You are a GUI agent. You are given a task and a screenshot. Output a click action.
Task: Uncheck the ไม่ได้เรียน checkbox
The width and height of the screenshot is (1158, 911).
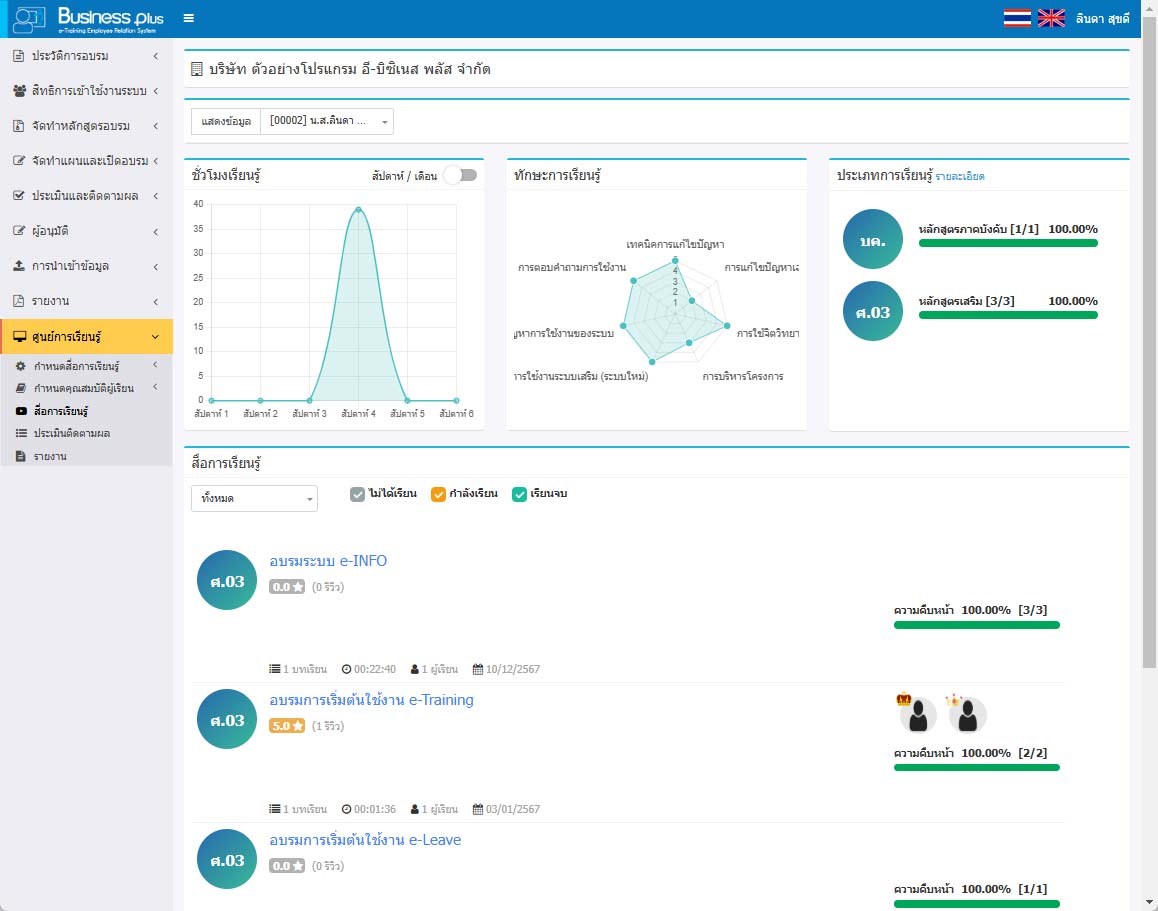point(357,494)
